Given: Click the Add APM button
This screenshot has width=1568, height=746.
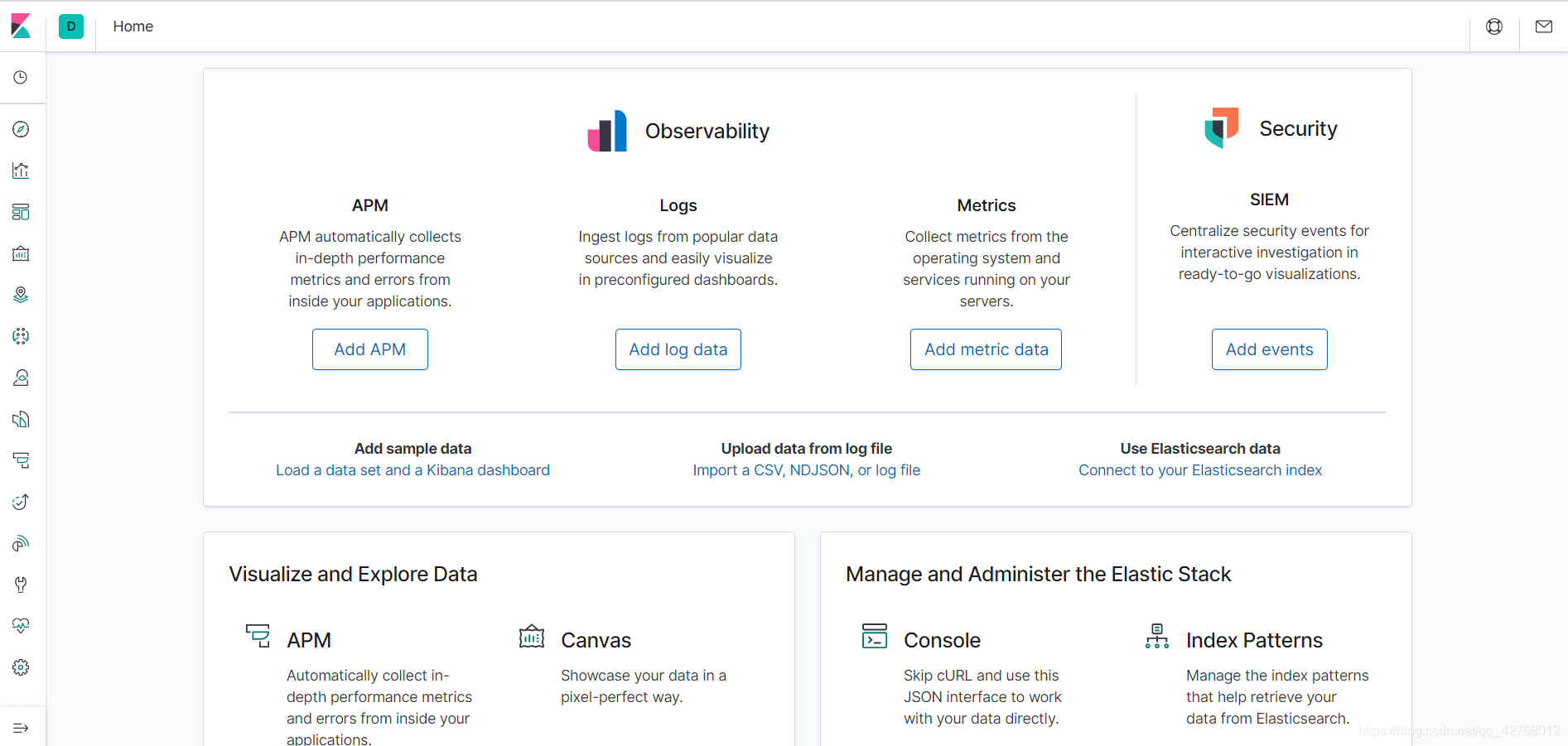Looking at the screenshot, I should (370, 349).
